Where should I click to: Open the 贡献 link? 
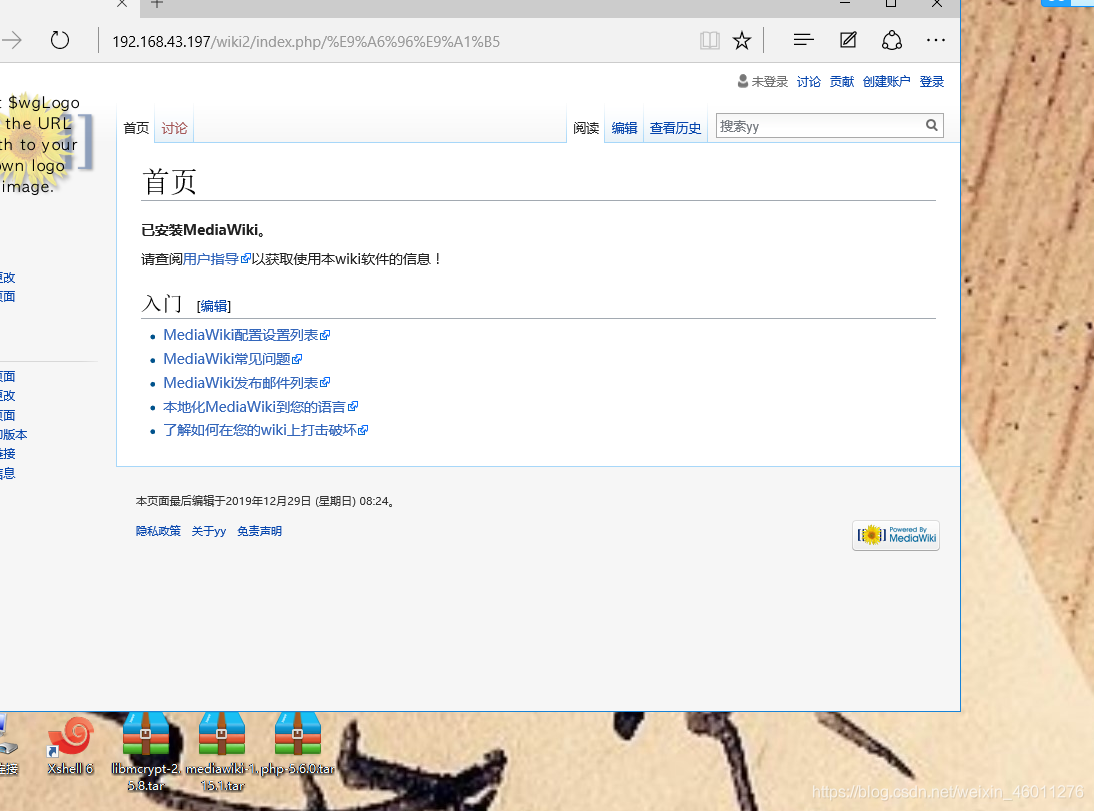coord(841,82)
